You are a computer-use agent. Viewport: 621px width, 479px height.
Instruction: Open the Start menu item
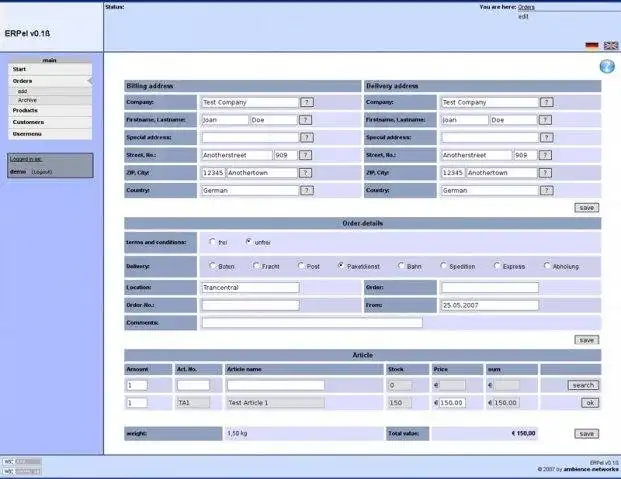50,69
